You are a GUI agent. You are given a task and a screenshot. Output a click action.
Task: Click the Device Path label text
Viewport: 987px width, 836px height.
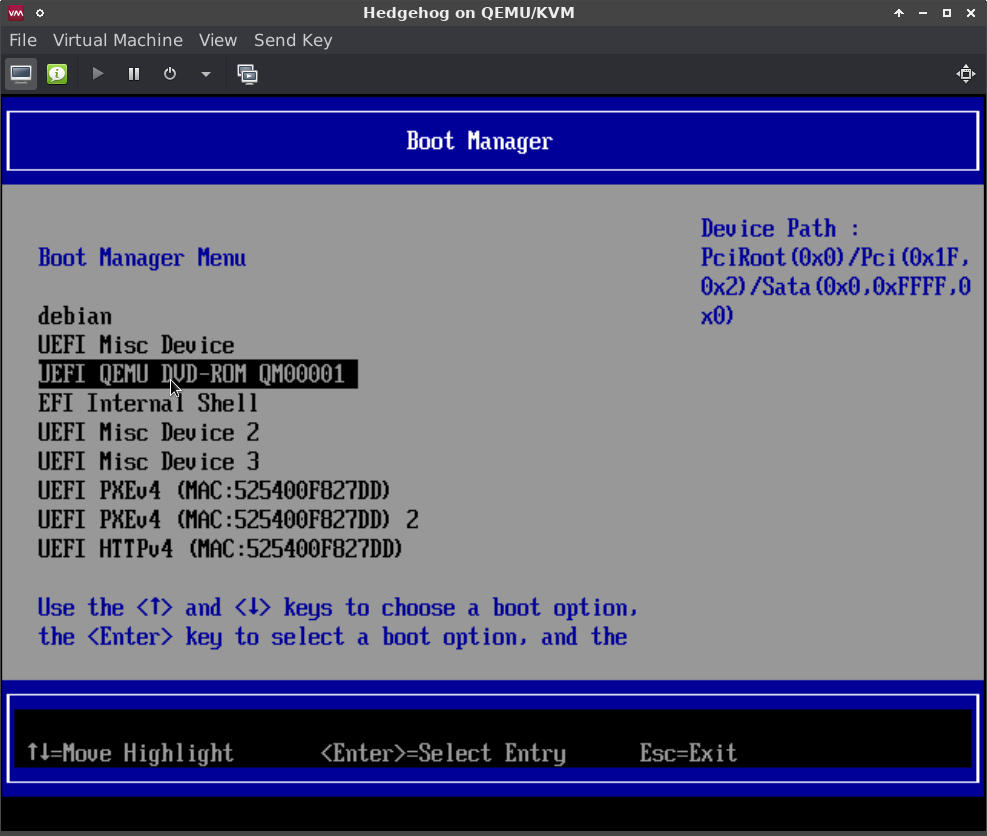pos(780,229)
